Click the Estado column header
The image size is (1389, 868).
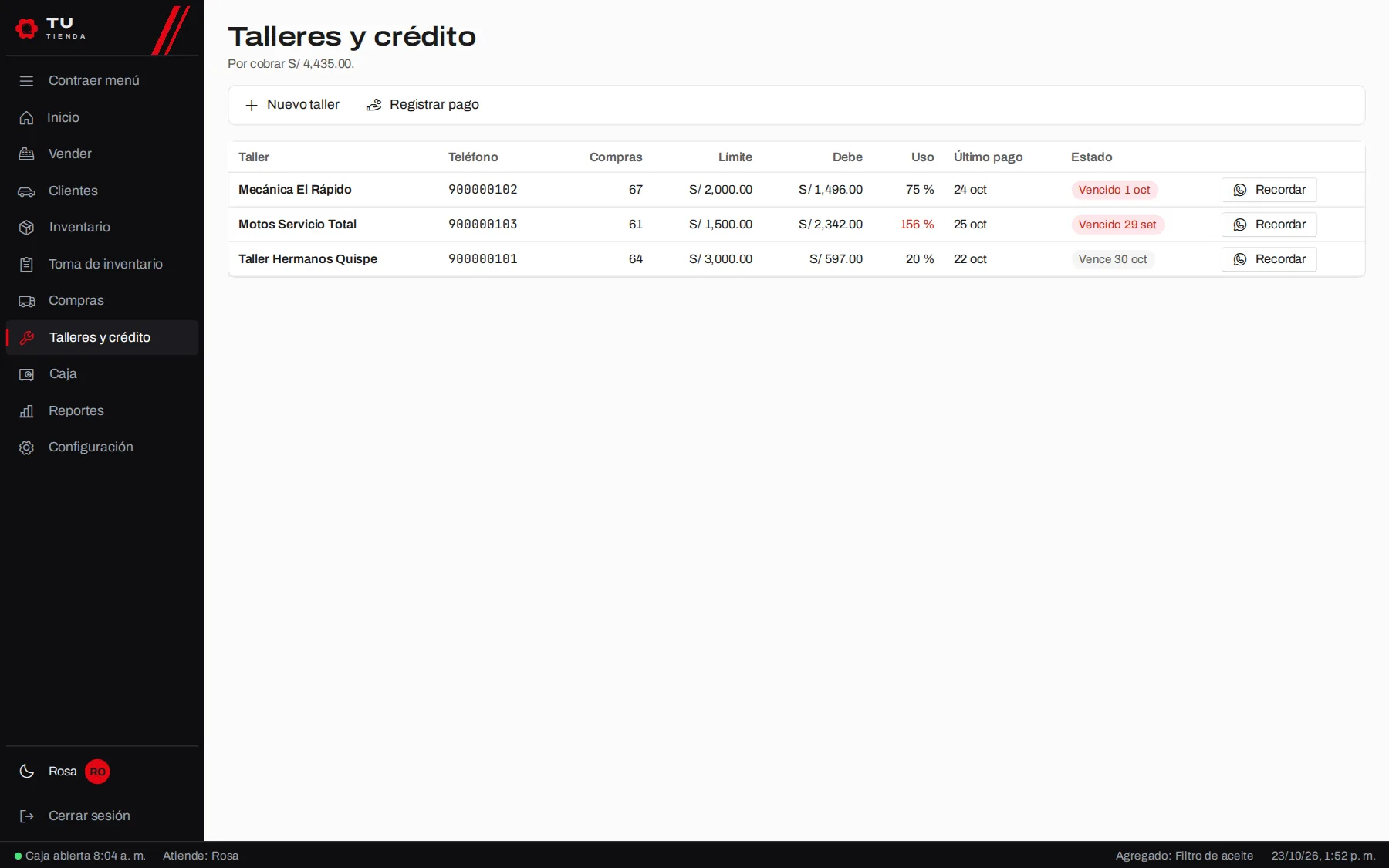tap(1092, 157)
